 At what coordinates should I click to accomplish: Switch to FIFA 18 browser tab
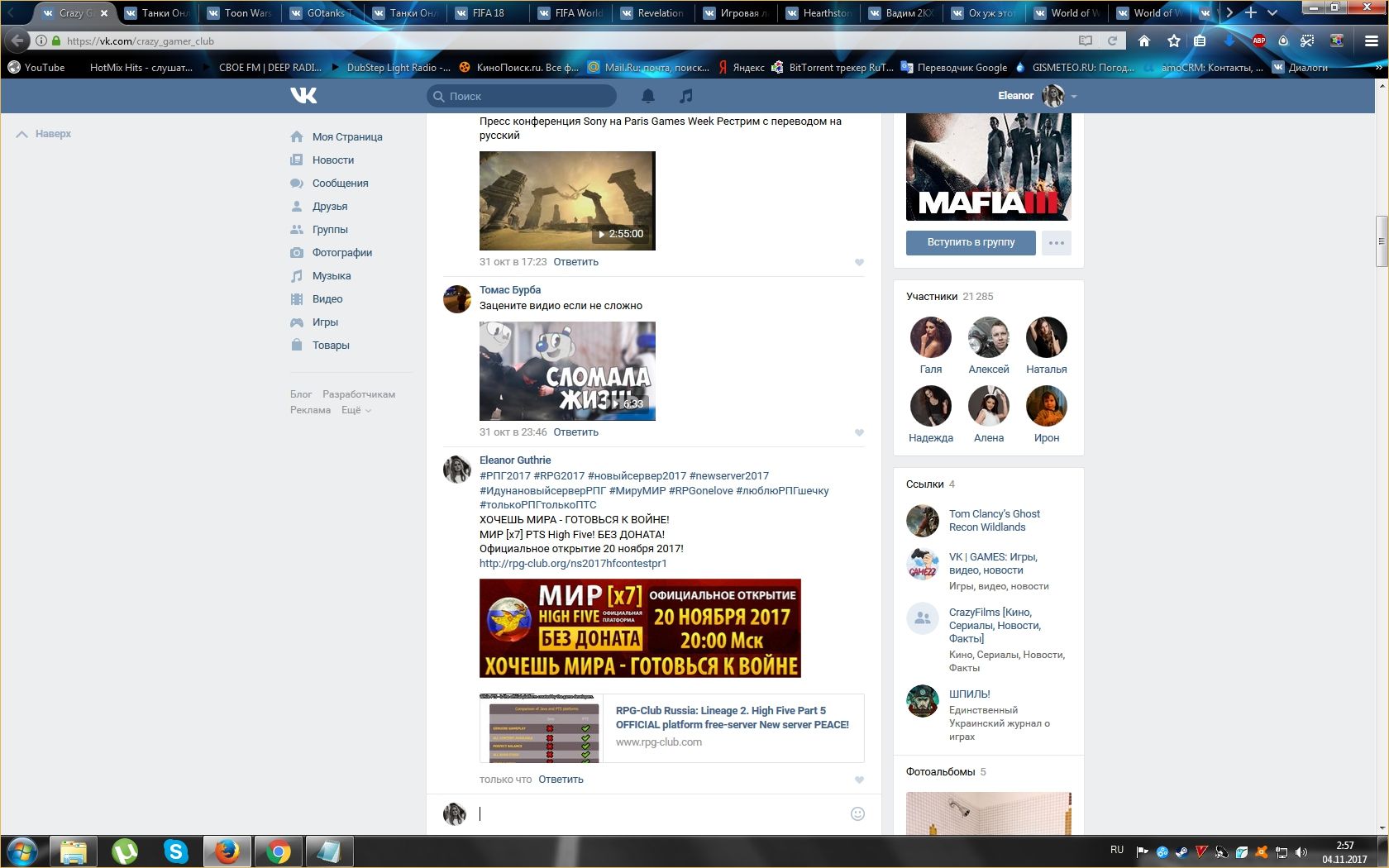click(x=488, y=12)
